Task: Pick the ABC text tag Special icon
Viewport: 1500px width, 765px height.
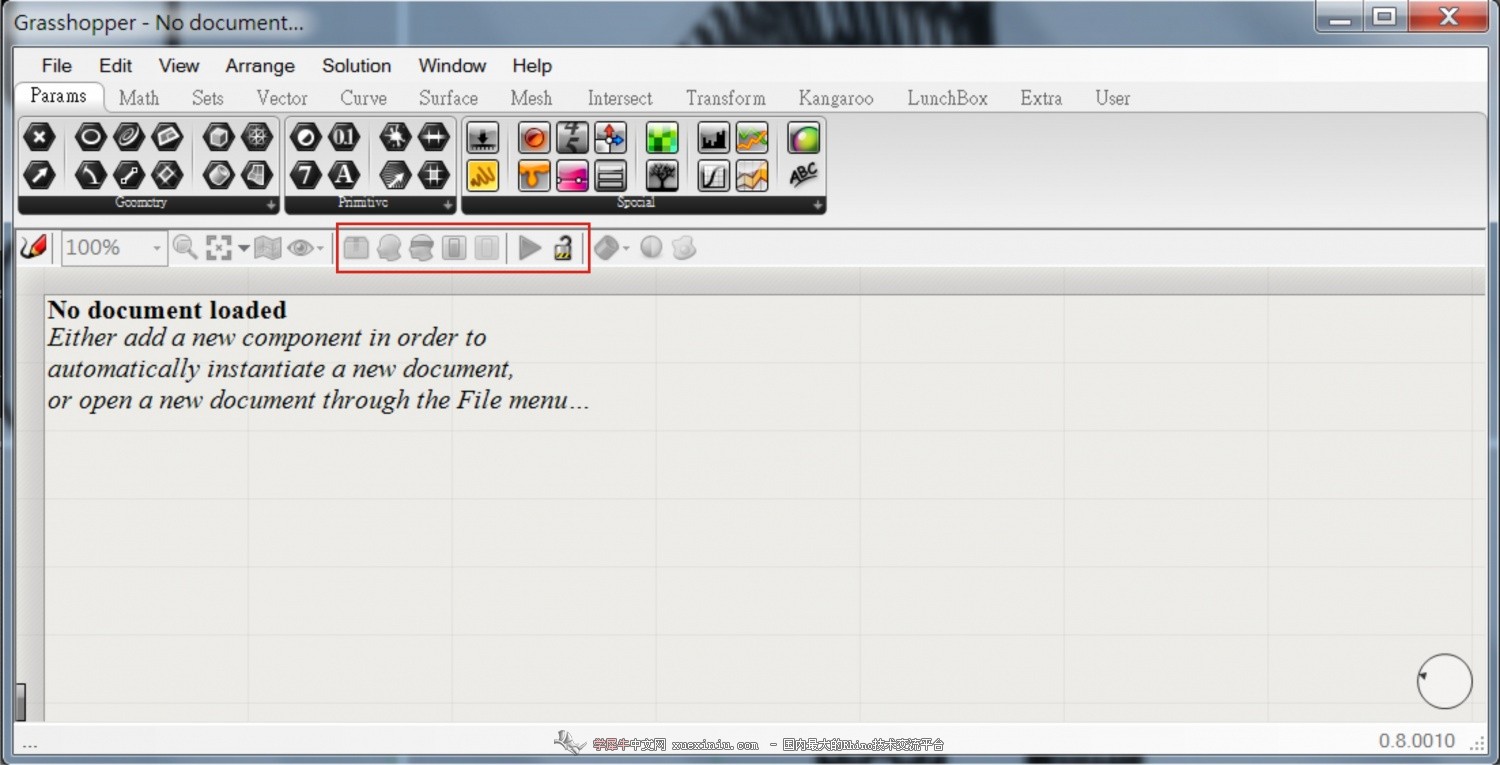Action: tap(804, 175)
